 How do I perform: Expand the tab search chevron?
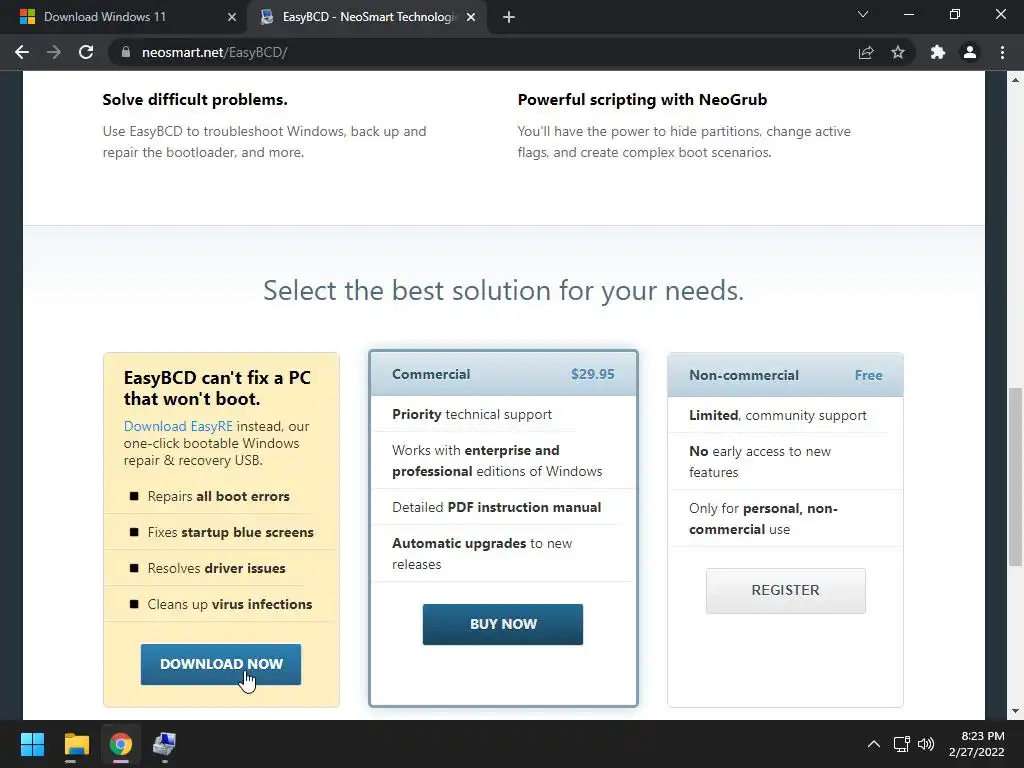[x=863, y=14]
